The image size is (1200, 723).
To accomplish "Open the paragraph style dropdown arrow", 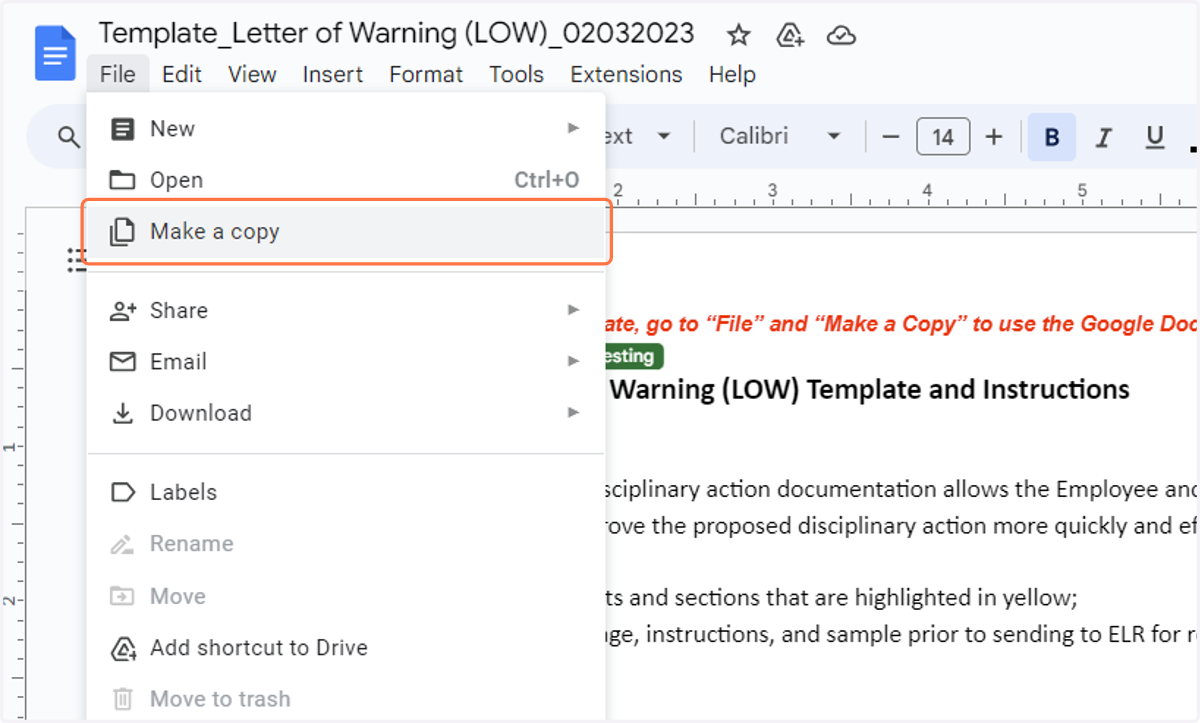I will tap(663, 137).
